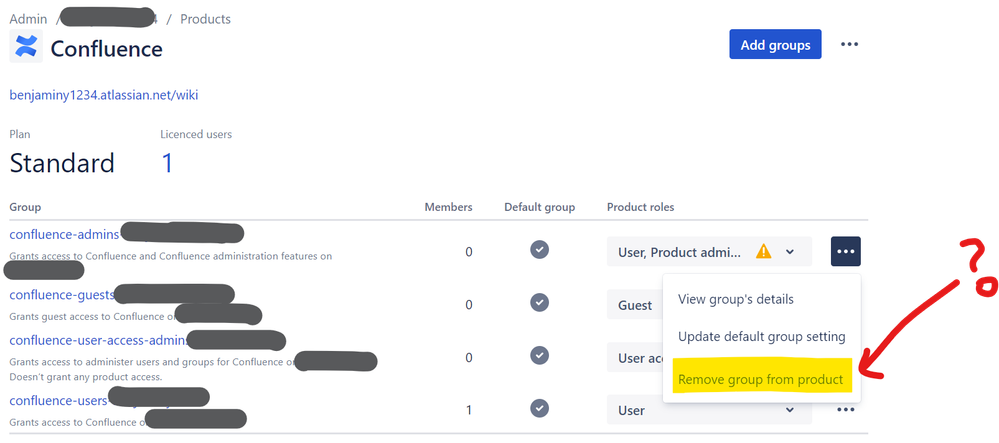
Task: Click the Members column header
Action: 449,207
